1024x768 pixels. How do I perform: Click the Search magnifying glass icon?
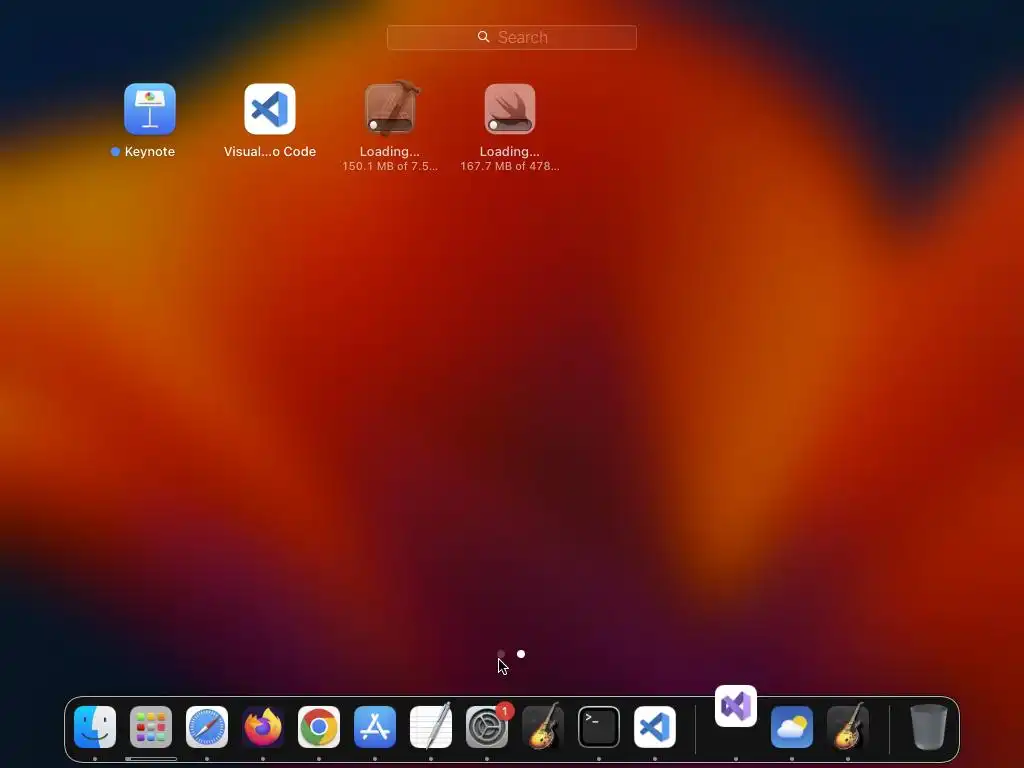pos(483,37)
